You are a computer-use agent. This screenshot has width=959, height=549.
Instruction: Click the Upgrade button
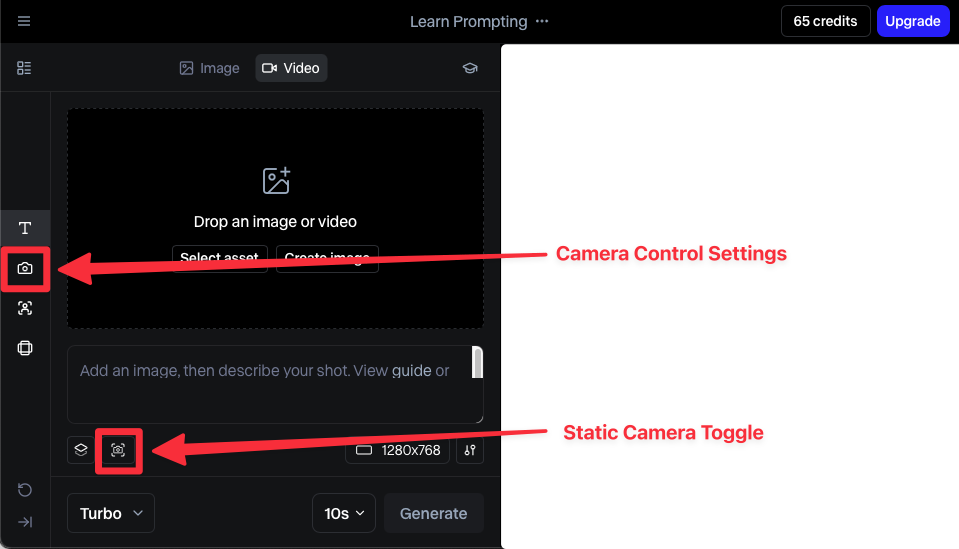(x=912, y=21)
